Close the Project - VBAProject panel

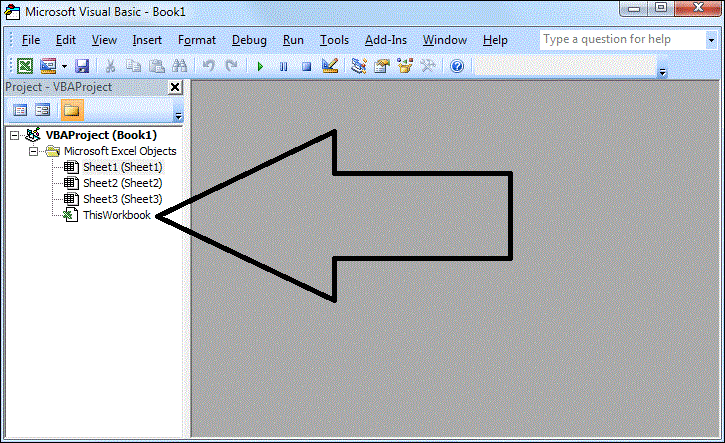[175, 87]
